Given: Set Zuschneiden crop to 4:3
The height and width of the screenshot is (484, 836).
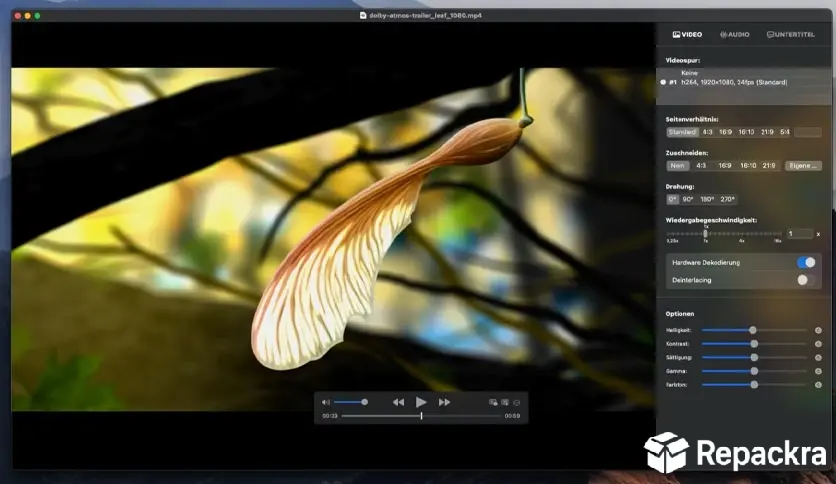Looking at the screenshot, I should click(x=701, y=166).
